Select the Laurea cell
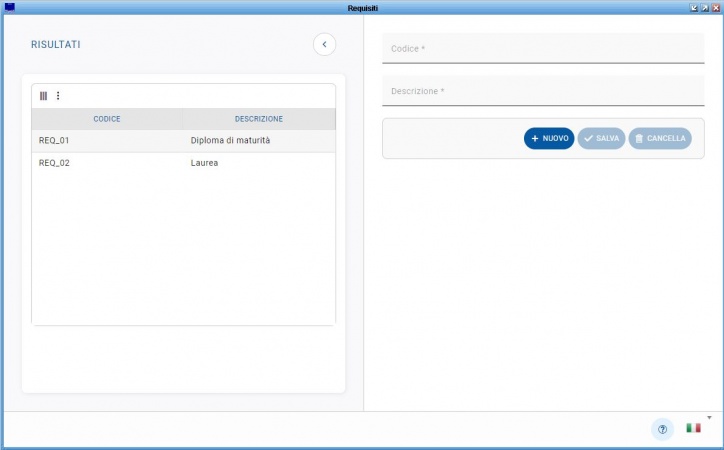The height and width of the screenshot is (450, 724). 259,163
